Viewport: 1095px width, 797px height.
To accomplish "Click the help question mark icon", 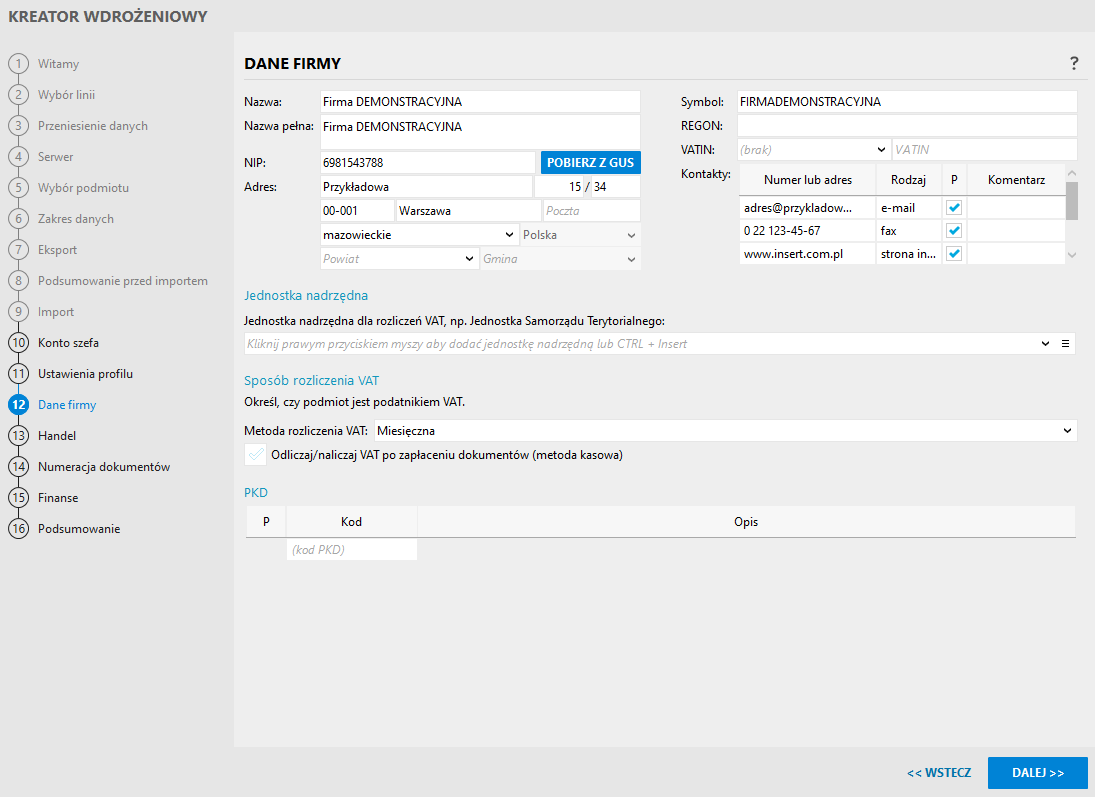I will coord(1074,63).
